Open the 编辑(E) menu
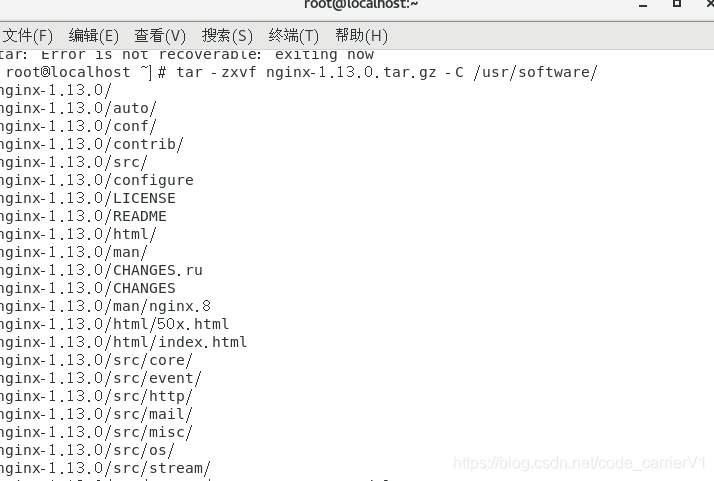 [93, 36]
